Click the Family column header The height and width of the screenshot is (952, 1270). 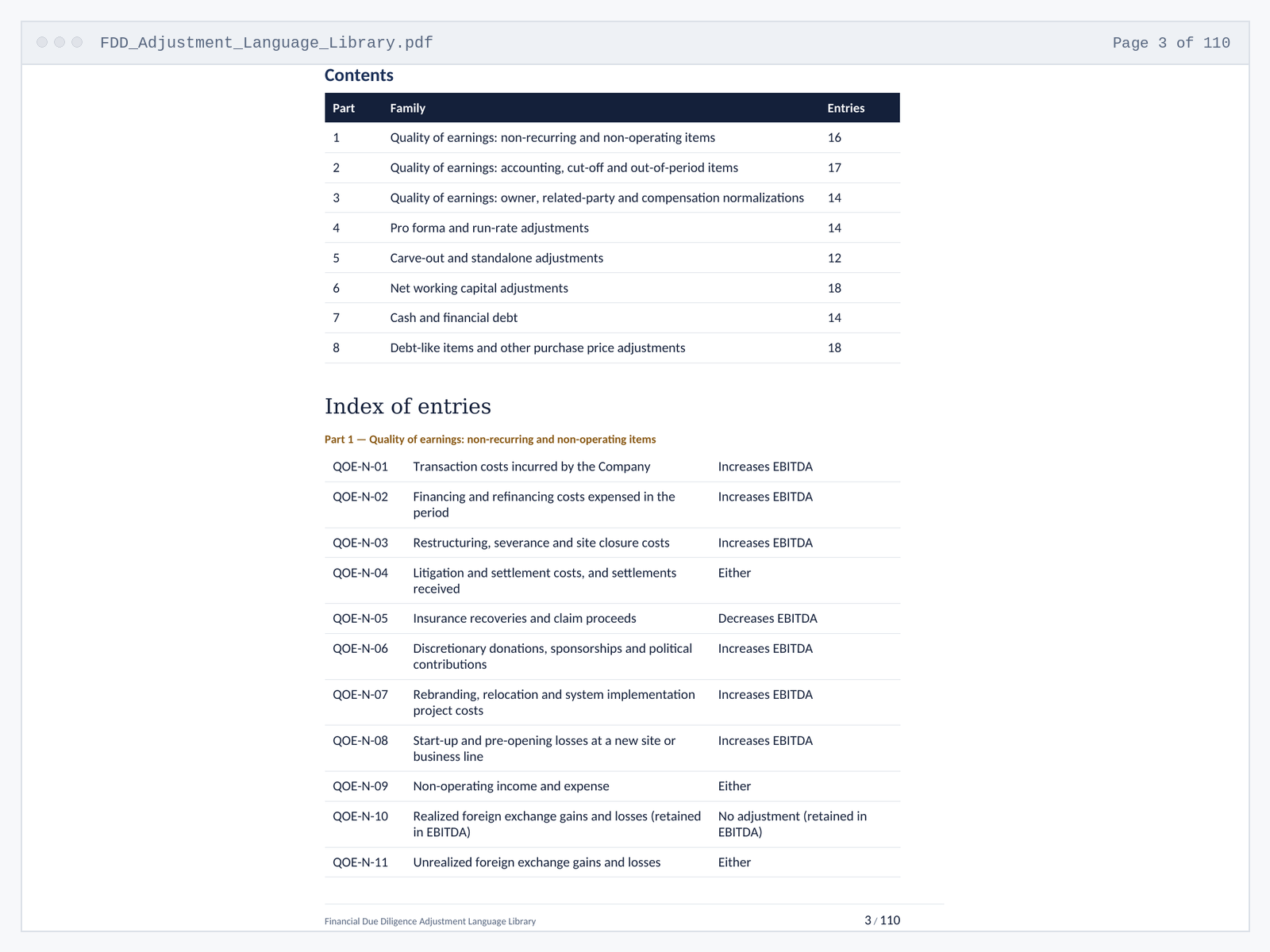point(408,108)
